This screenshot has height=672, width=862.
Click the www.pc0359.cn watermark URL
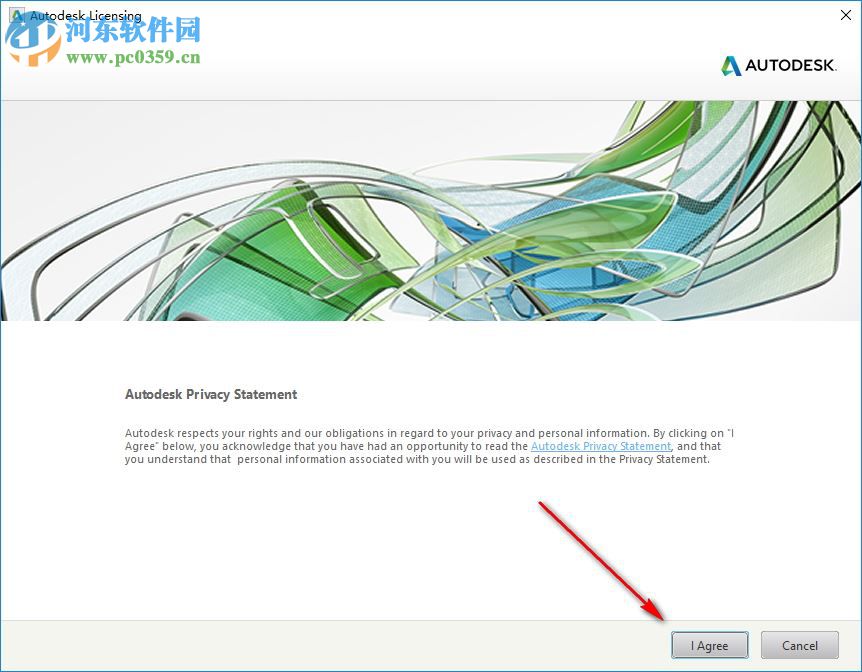click(x=133, y=57)
